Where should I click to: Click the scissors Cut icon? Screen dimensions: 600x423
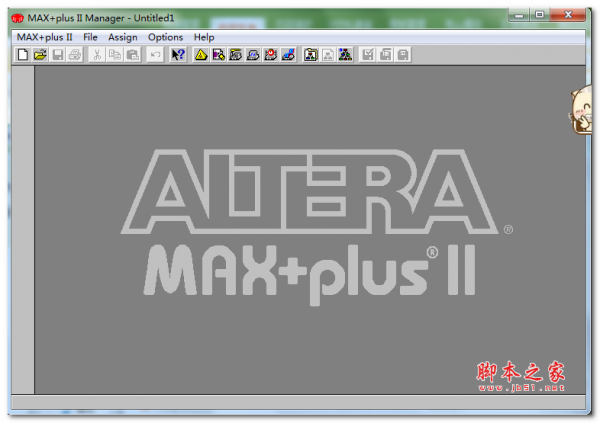(x=97, y=55)
